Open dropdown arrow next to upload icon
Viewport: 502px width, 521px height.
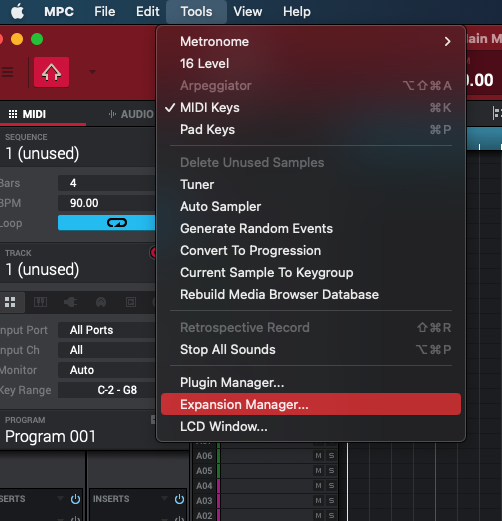coord(92,72)
